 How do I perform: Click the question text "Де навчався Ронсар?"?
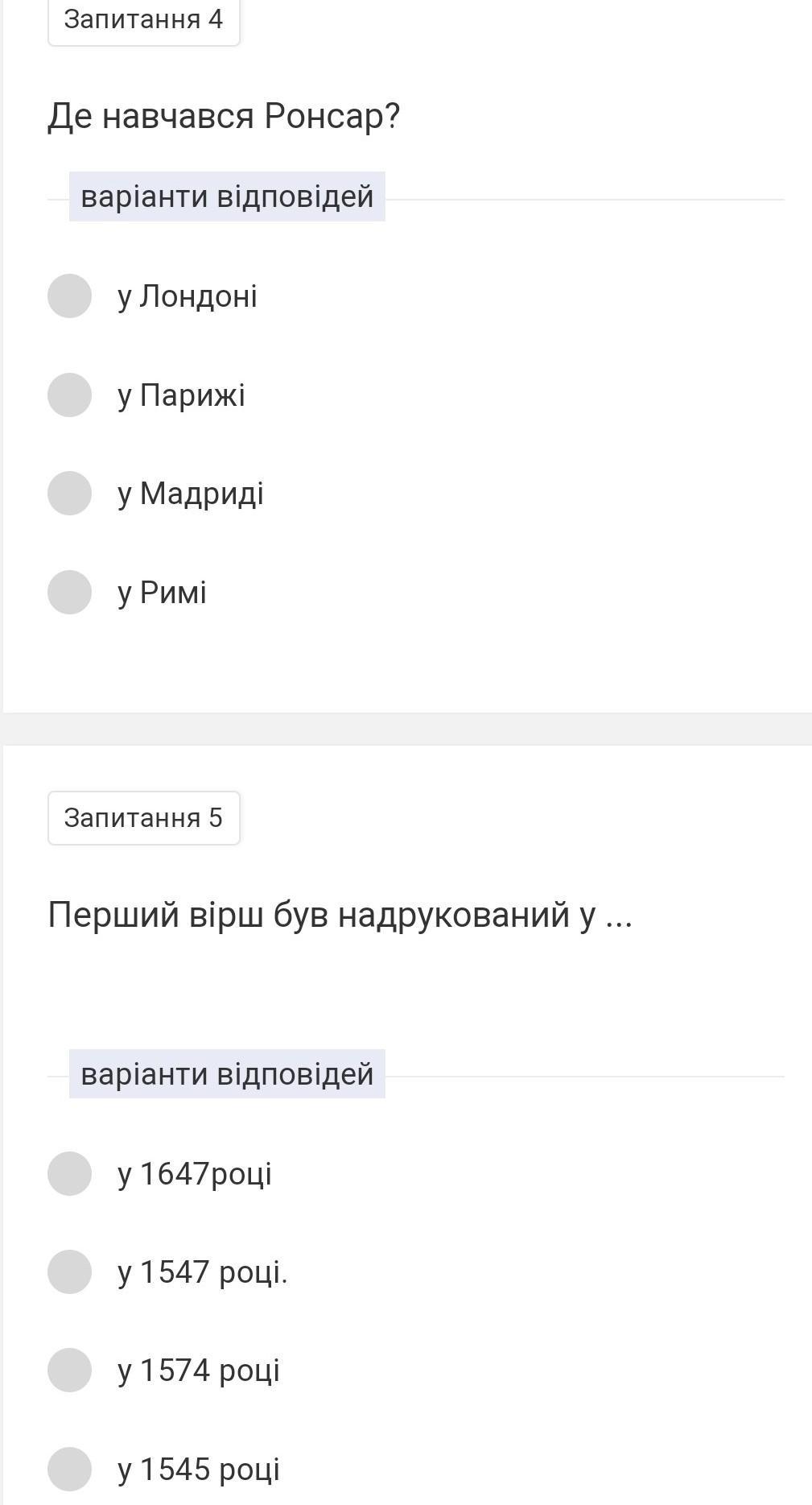224,116
